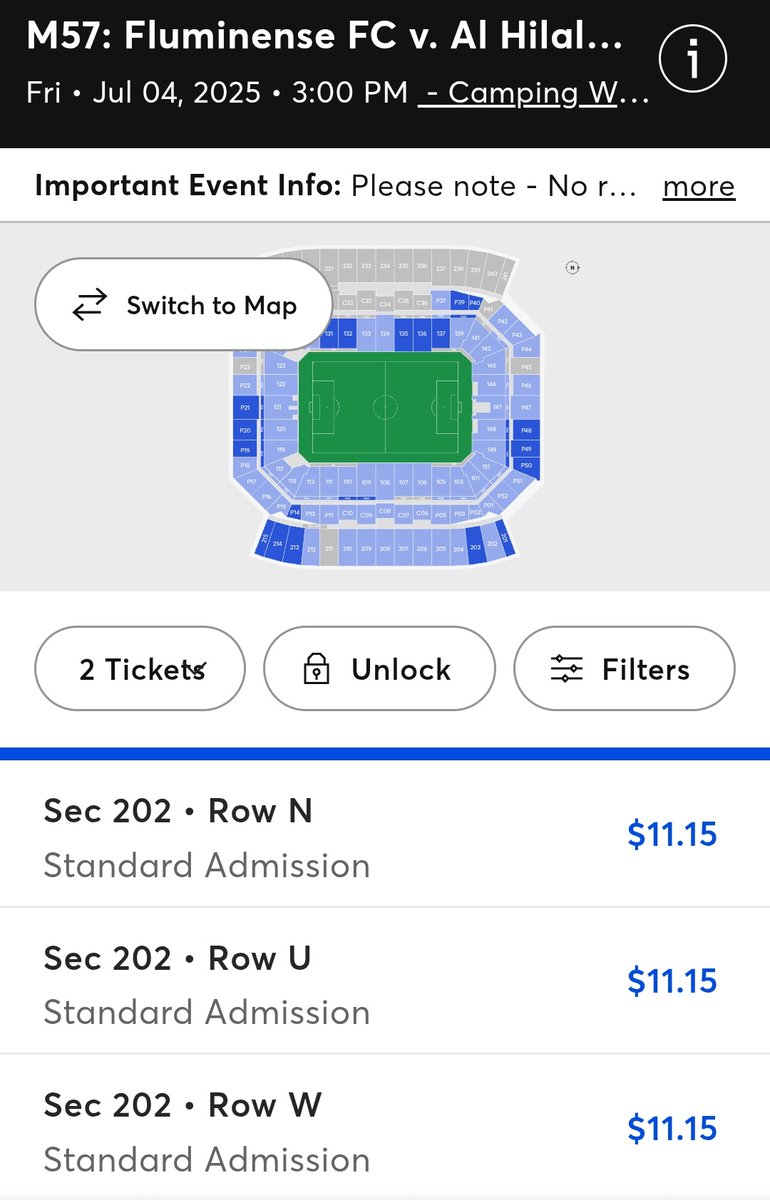Open the Camping World venue link
Screen dimensions: 770x1200
[533, 94]
